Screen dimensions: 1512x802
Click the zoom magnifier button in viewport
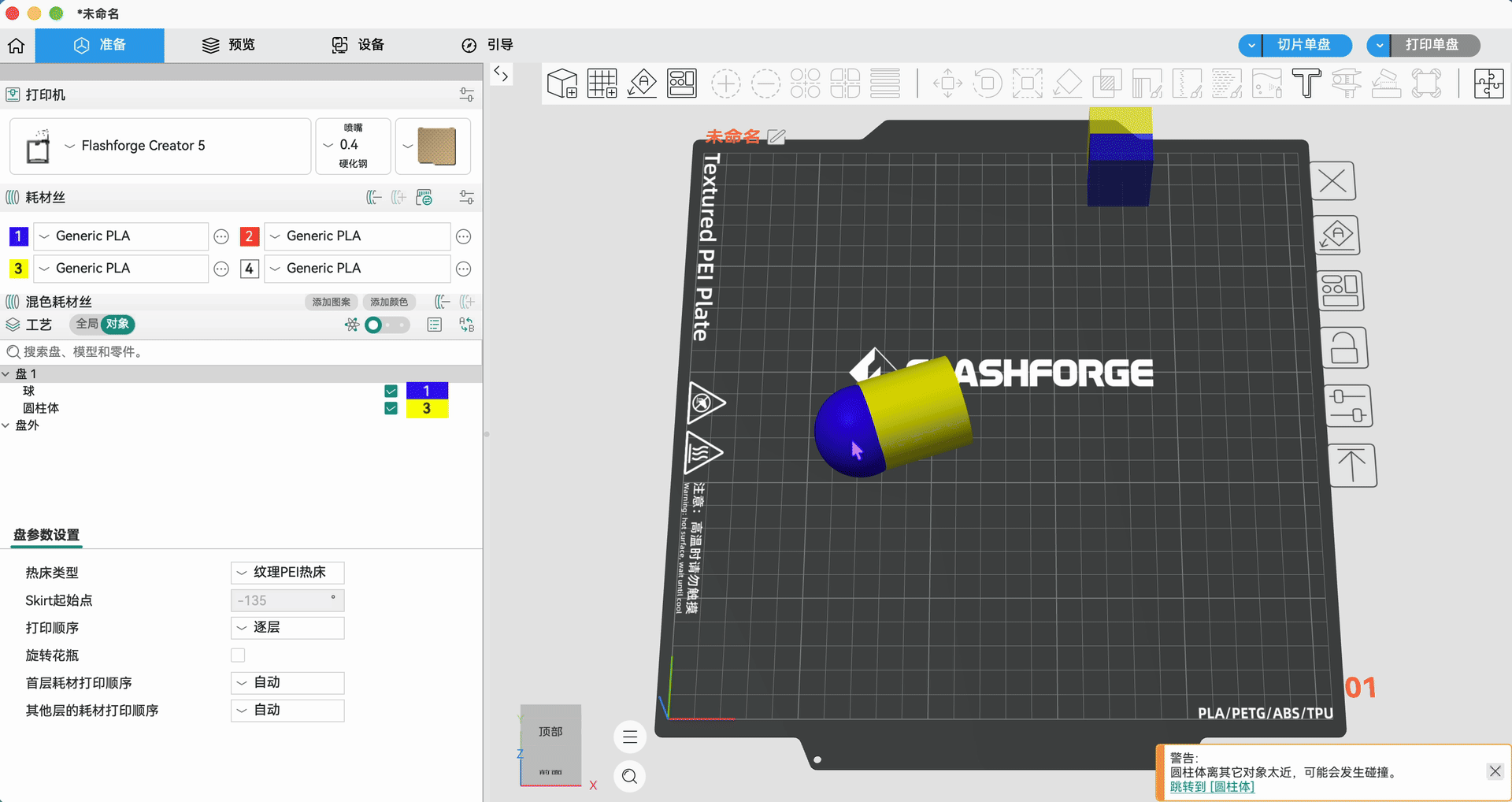[x=630, y=777]
